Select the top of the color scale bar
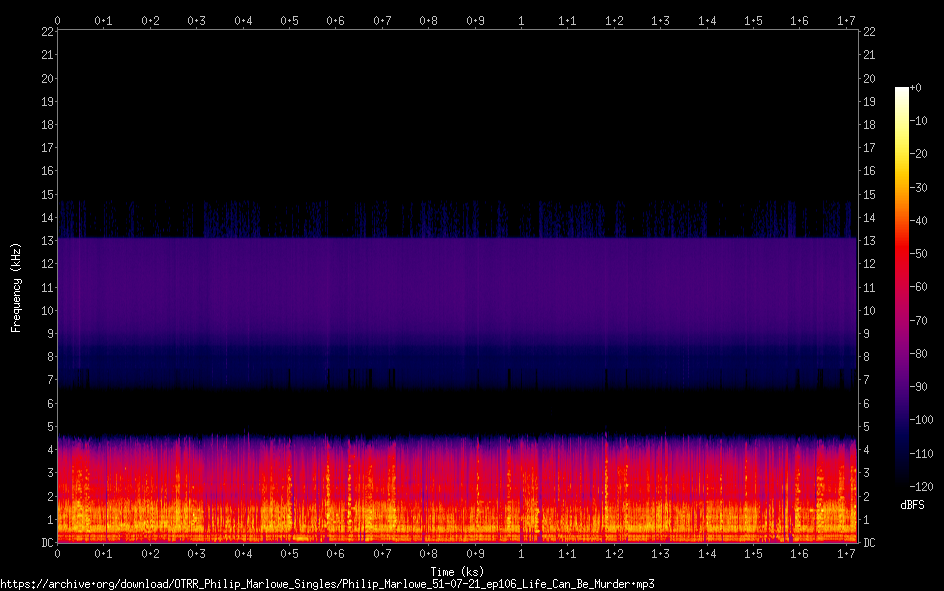The width and height of the screenshot is (944, 591). pos(902,92)
